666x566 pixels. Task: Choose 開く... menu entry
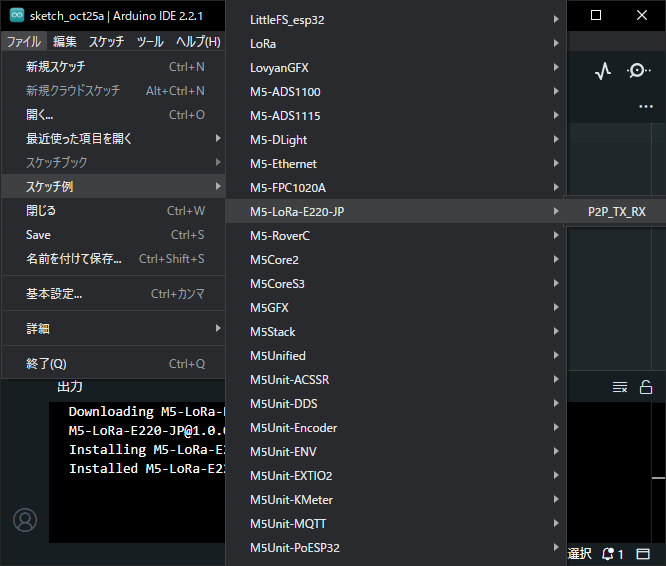click(113, 115)
